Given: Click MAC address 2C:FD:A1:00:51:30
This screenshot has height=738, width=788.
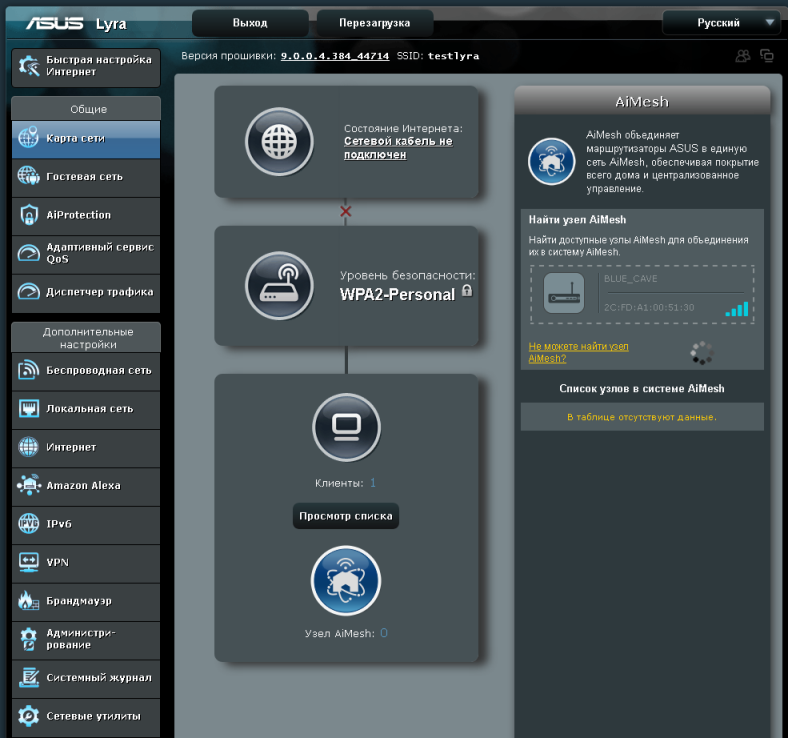Looking at the screenshot, I should 649,307.
